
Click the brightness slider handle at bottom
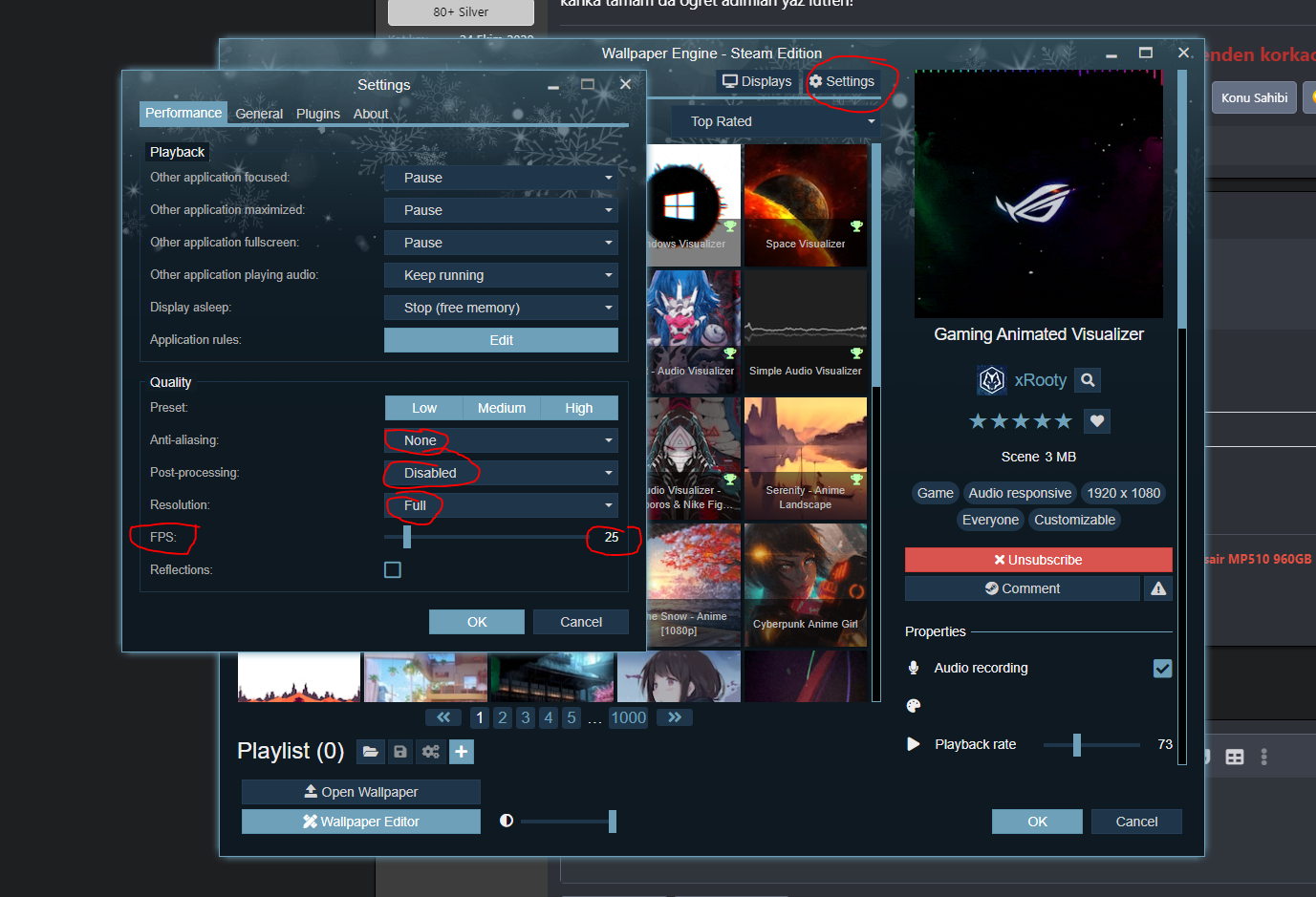click(x=613, y=821)
